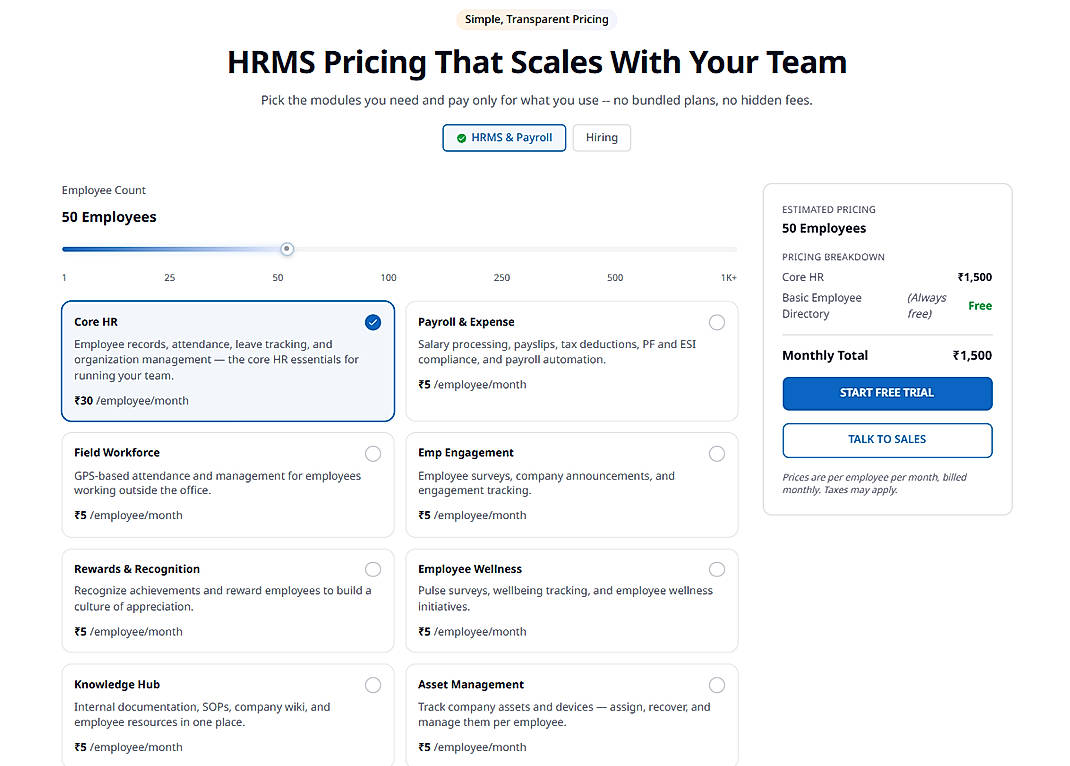Click the green Free price label

pyautogui.click(x=980, y=306)
